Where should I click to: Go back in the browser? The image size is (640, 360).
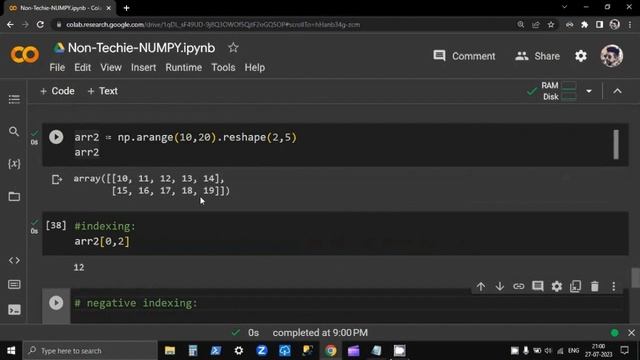(10, 24)
